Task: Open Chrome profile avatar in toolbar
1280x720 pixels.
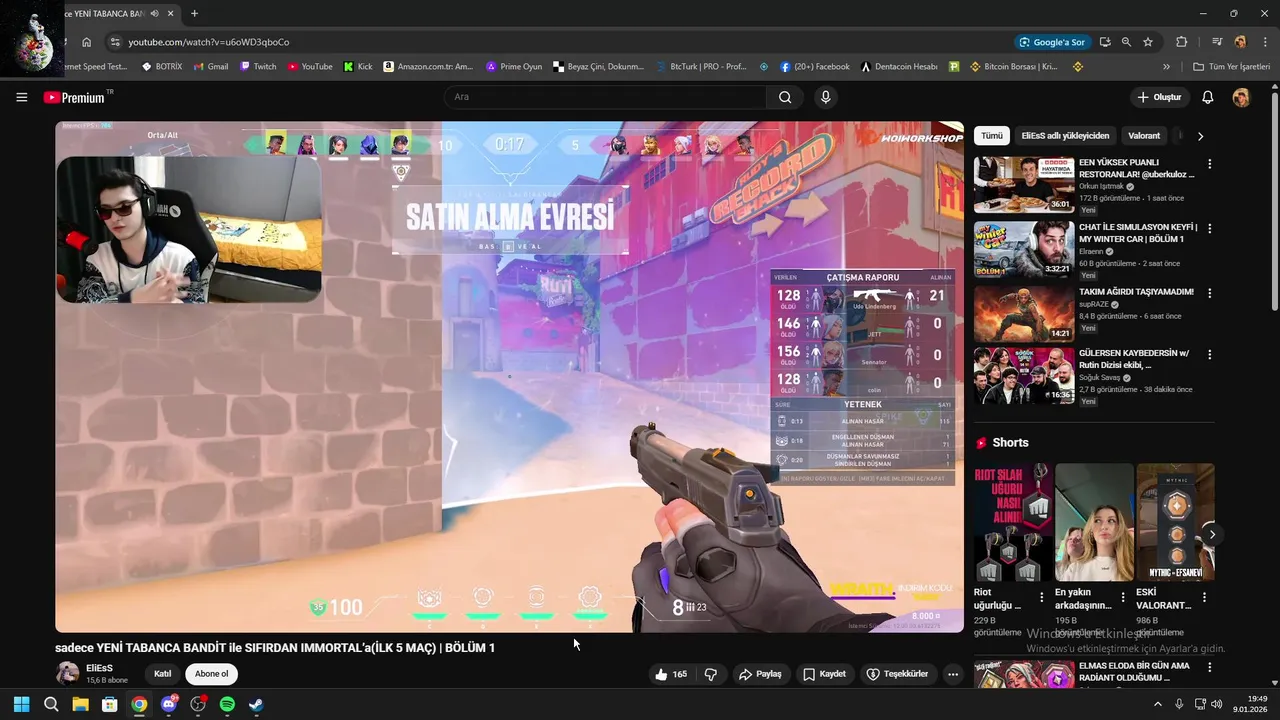Action: (1240, 42)
